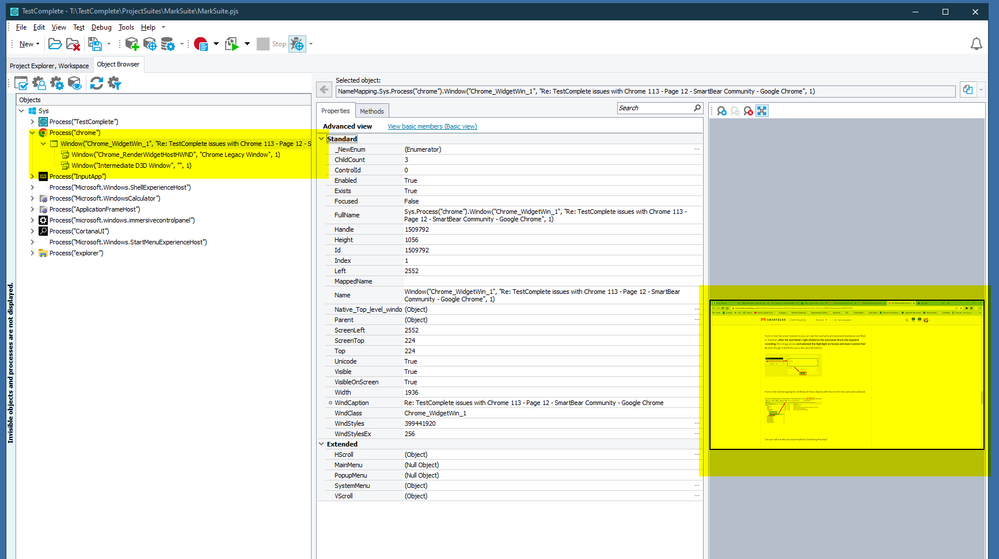Expand the Process("InputApp") node
This screenshot has width=999, height=559.
tap(32, 177)
